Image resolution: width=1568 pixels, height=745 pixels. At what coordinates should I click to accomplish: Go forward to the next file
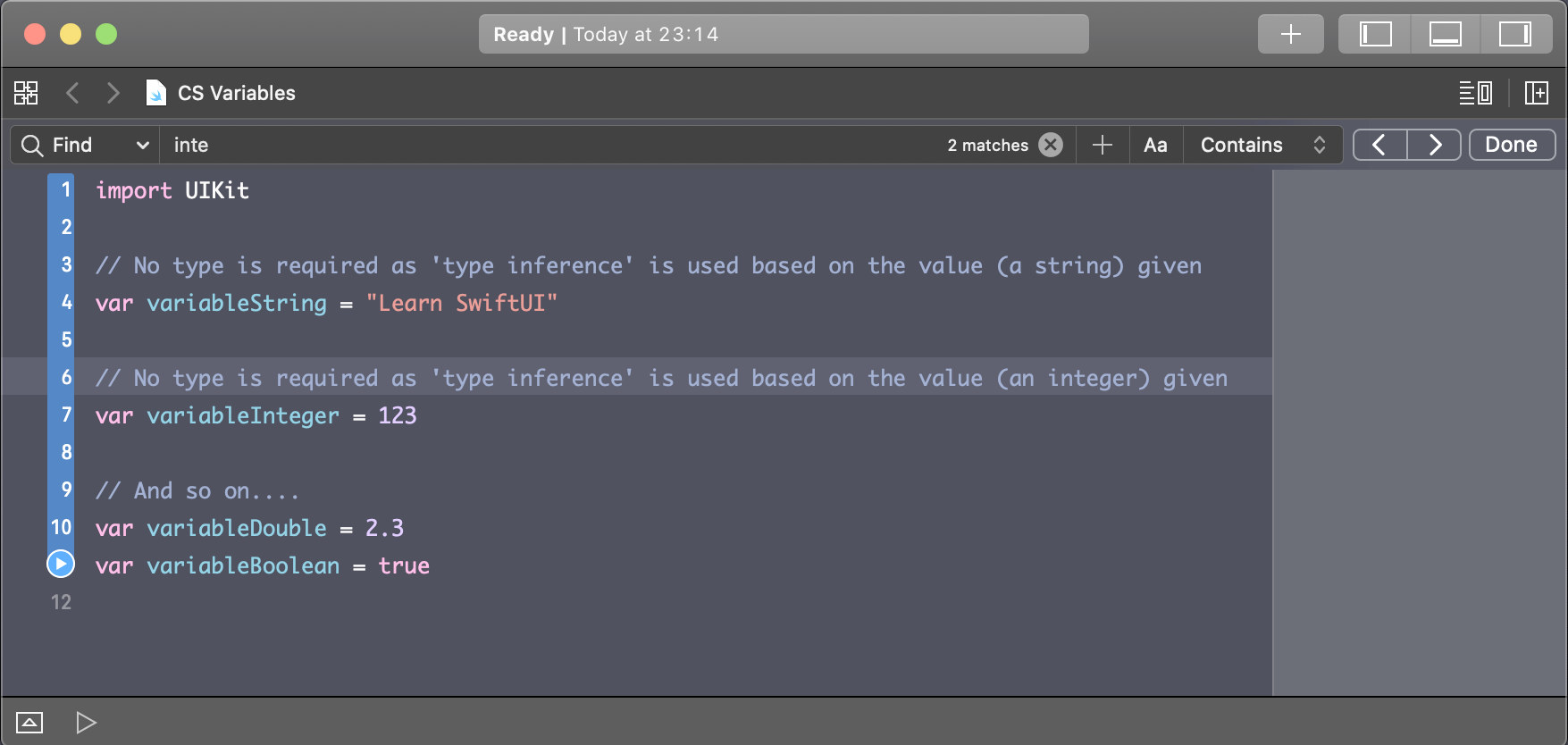(113, 93)
